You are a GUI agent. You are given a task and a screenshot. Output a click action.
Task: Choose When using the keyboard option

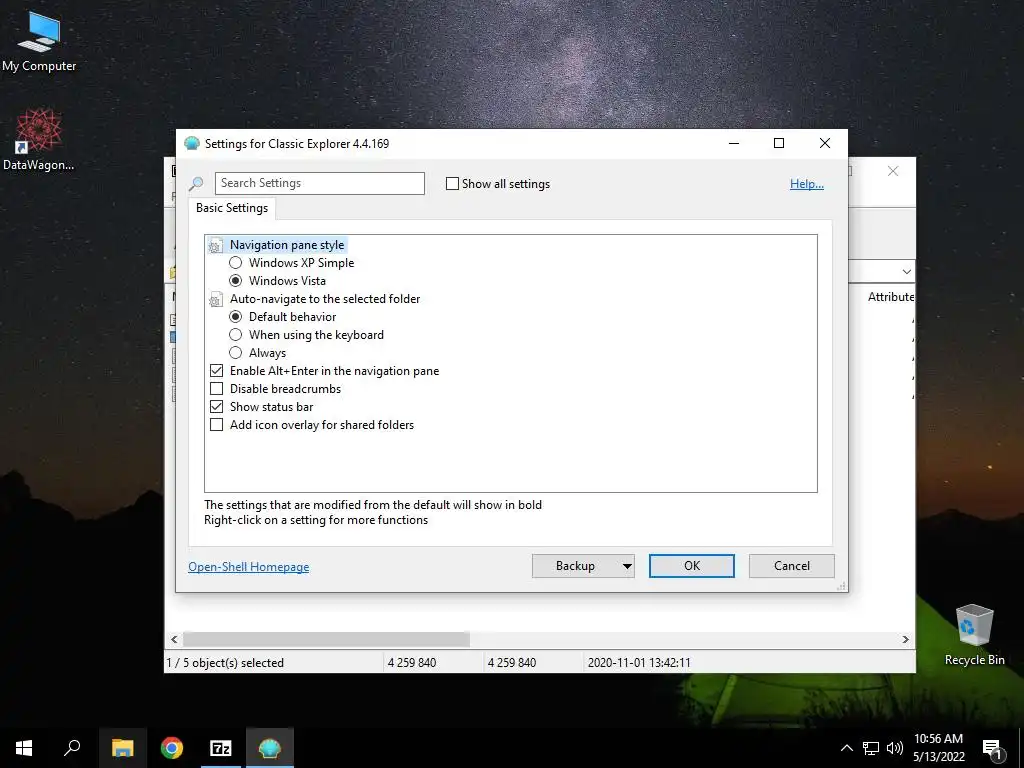[x=236, y=335]
